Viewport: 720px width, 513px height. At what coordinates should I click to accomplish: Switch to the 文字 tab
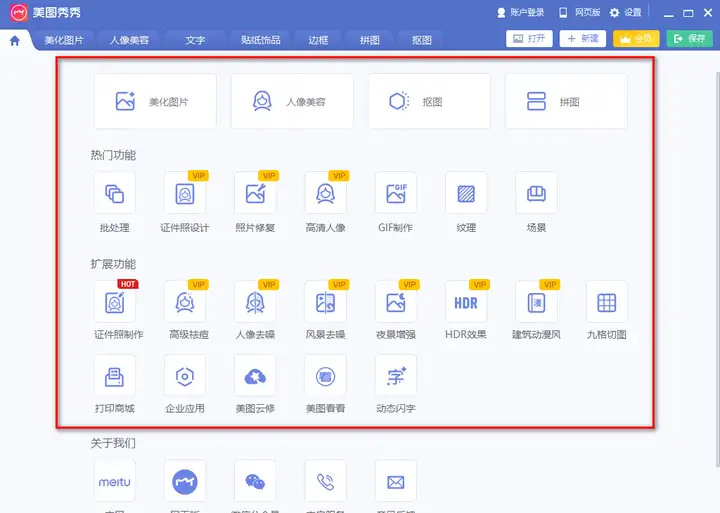(195, 40)
